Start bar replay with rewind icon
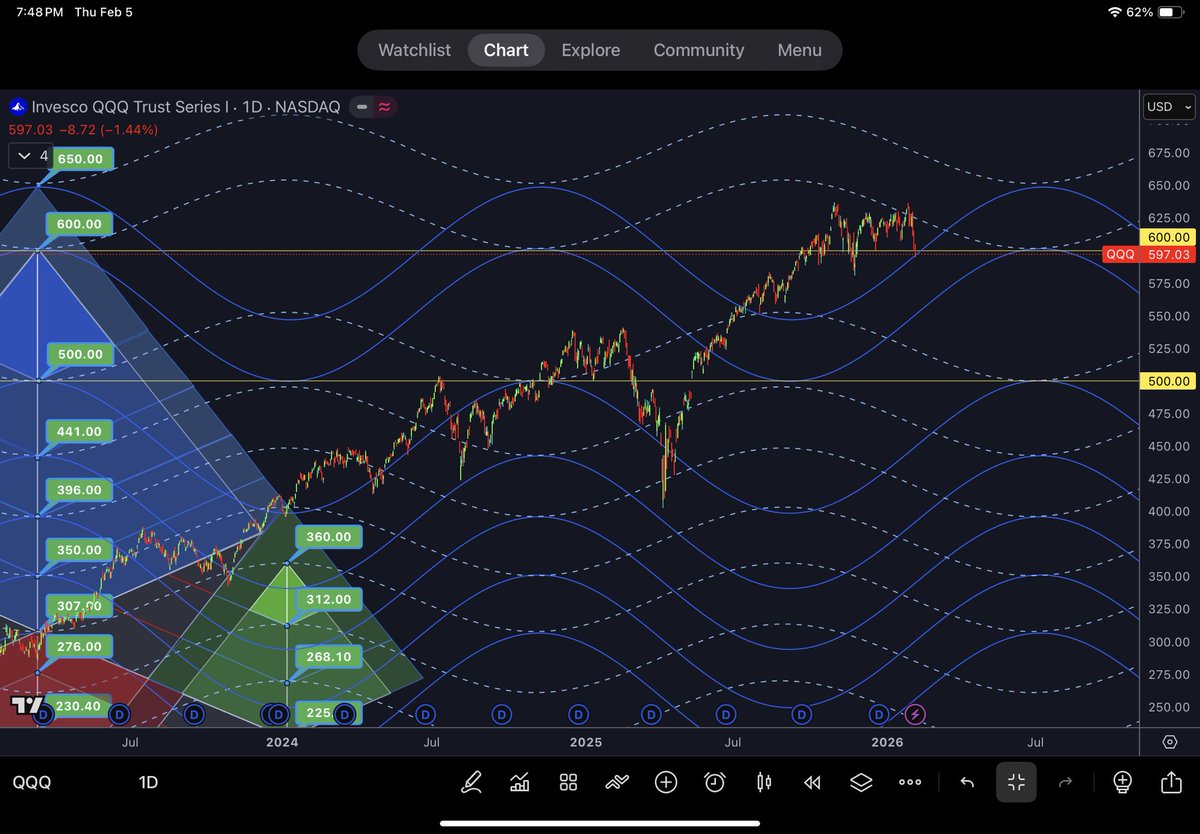The width and height of the screenshot is (1200, 834). pyautogui.click(x=813, y=783)
